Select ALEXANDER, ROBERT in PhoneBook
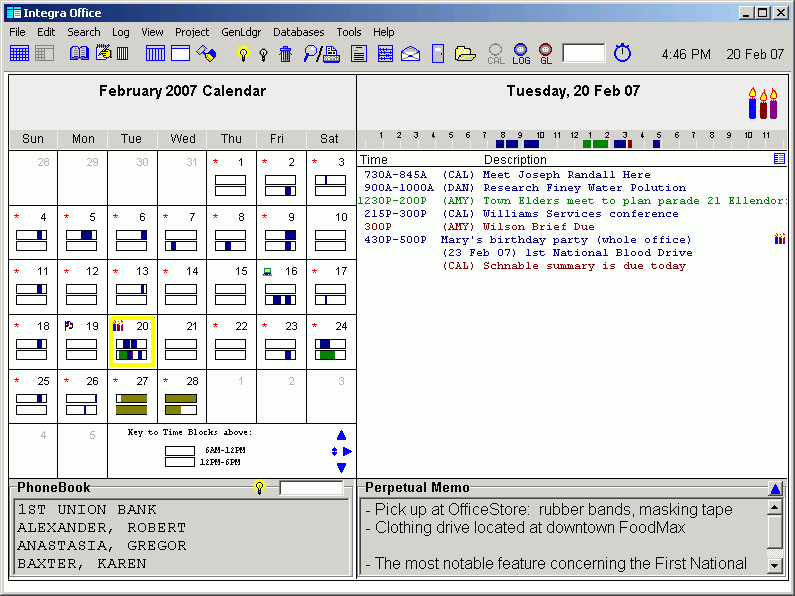 (101, 528)
